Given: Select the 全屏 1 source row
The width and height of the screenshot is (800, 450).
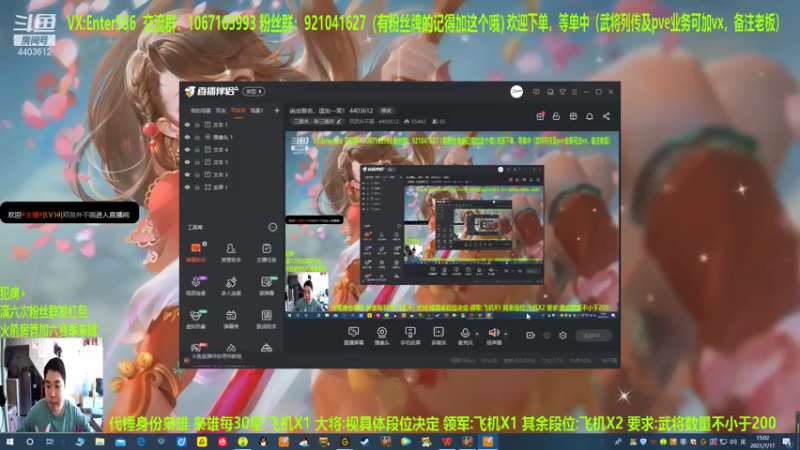Looking at the screenshot, I should click(231, 187).
